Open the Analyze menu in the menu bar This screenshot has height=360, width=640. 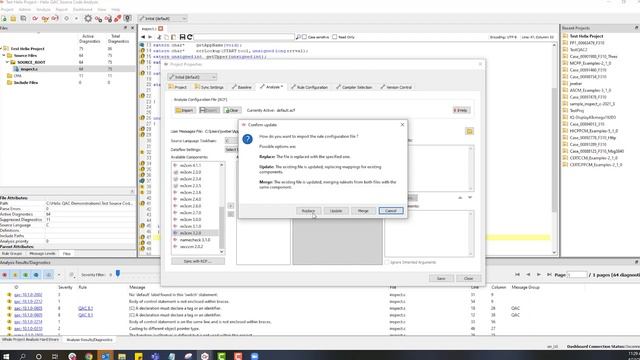click(x=43, y=9)
